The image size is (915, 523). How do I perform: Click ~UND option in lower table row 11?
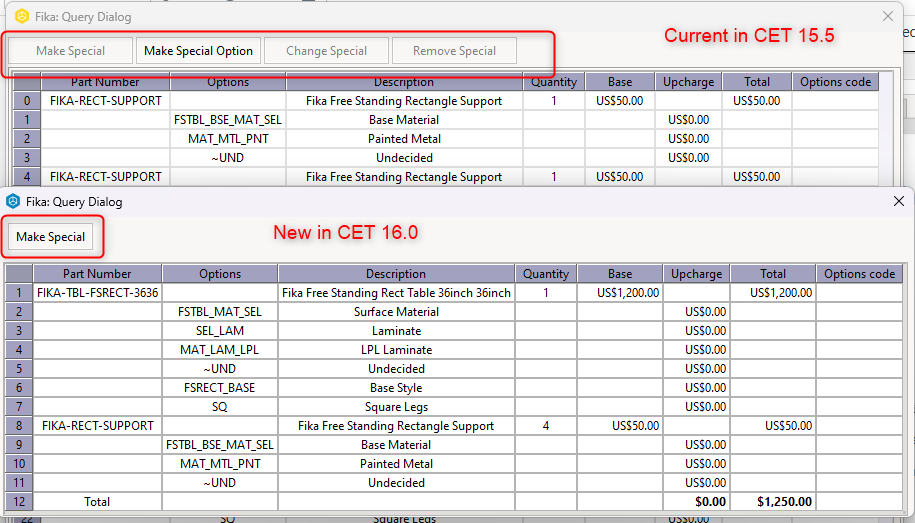coord(220,483)
